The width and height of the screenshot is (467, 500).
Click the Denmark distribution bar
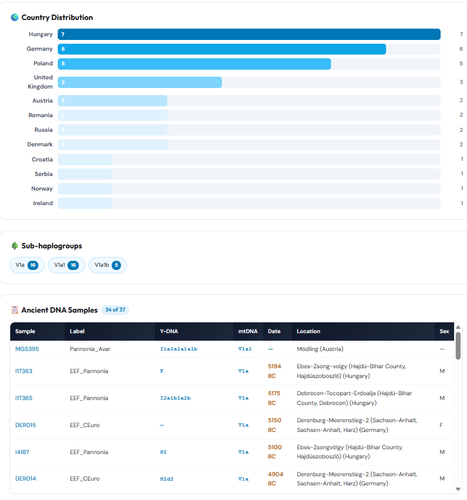click(113, 145)
